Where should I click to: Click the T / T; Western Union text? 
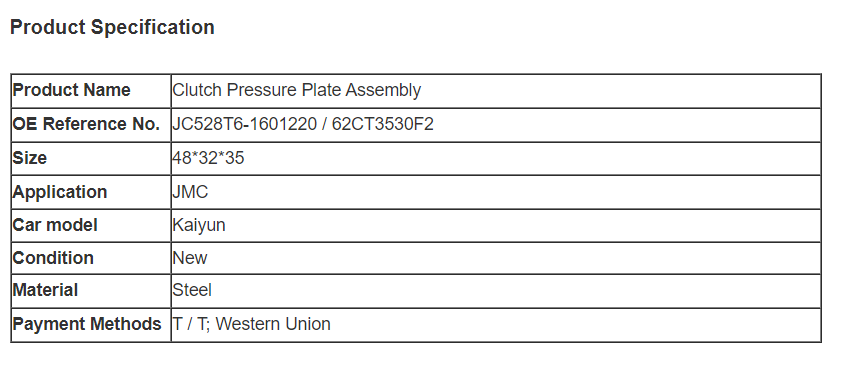252,324
